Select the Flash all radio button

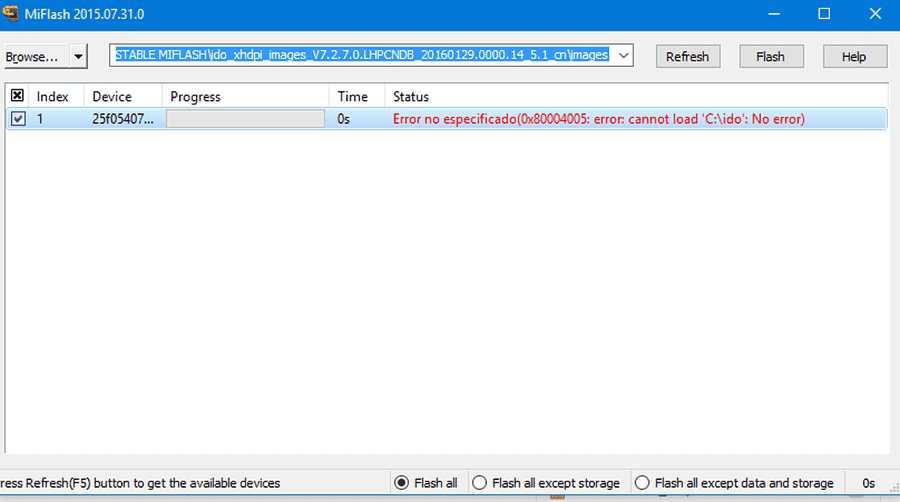[426, 483]
